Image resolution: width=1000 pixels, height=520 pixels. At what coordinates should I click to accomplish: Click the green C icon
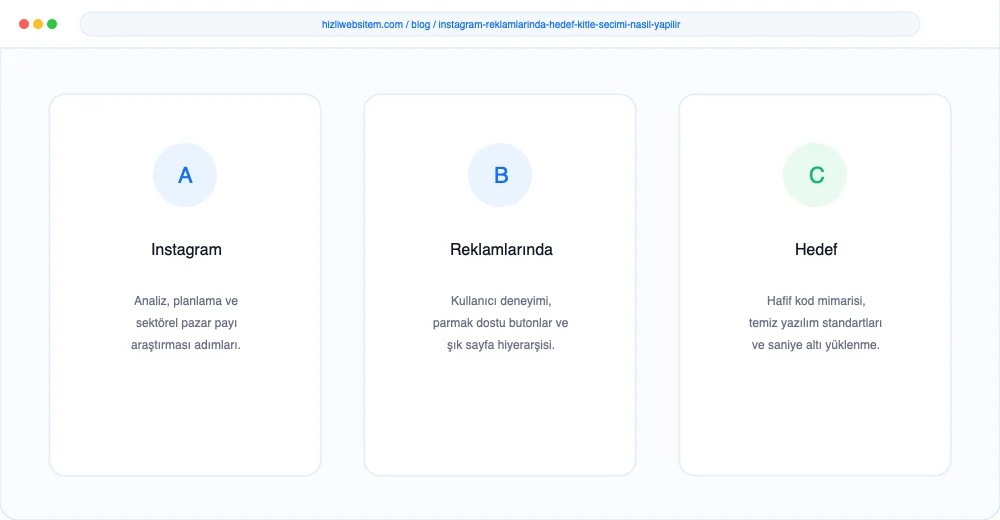pyautogui.click(x=815, y=175)
